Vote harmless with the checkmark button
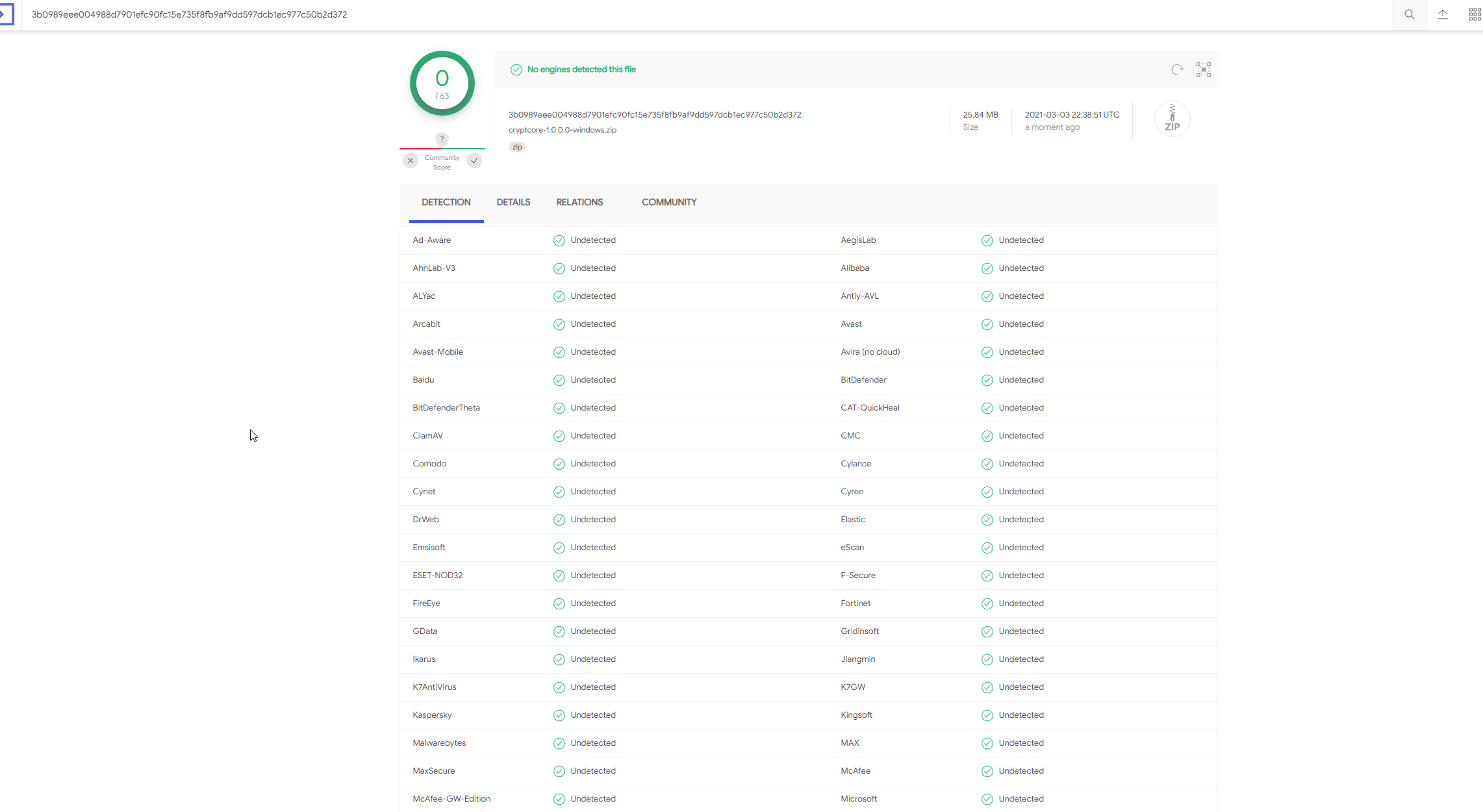The width and height of the screenshot is (1483, 812). [474, 160]
